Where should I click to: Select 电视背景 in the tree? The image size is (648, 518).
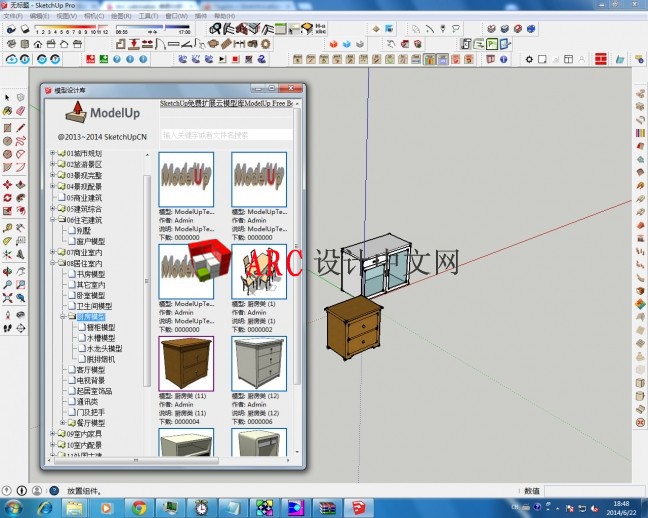point(91,380)
